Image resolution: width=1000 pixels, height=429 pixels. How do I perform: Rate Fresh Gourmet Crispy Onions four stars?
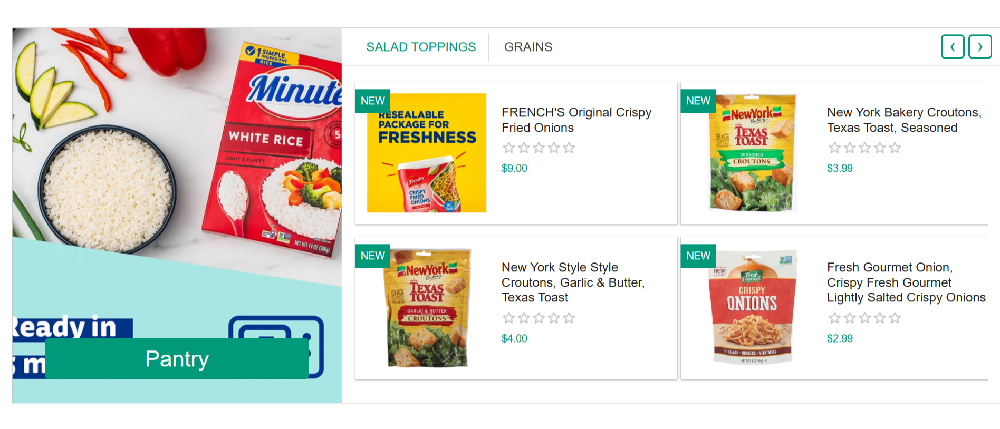click(x=880, y=318)
